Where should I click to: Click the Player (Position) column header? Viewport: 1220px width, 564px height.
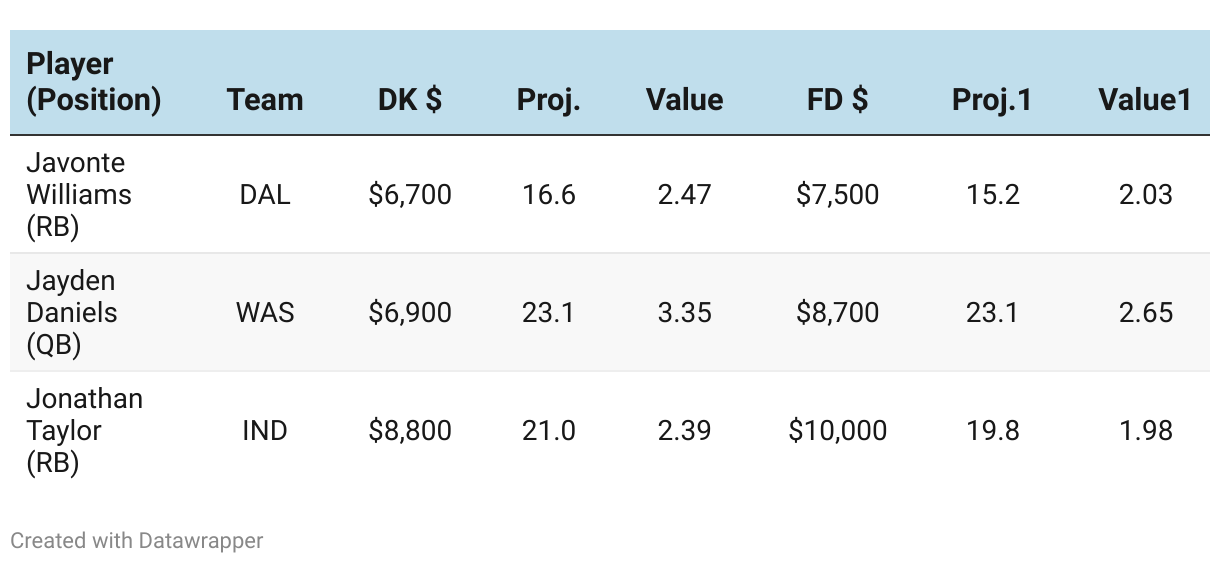[x=93, y=82]
